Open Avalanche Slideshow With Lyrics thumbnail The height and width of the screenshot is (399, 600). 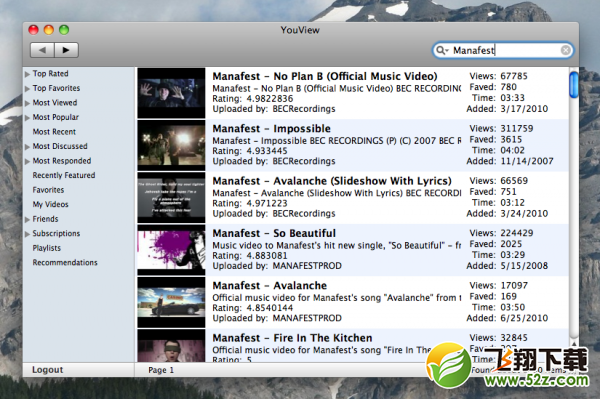coord(171,198)
